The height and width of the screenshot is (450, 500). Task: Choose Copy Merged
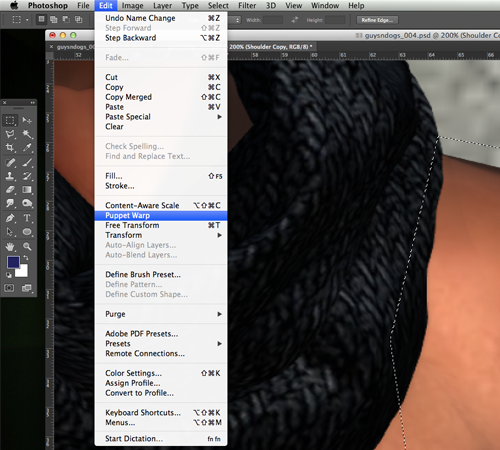(161, 97)
